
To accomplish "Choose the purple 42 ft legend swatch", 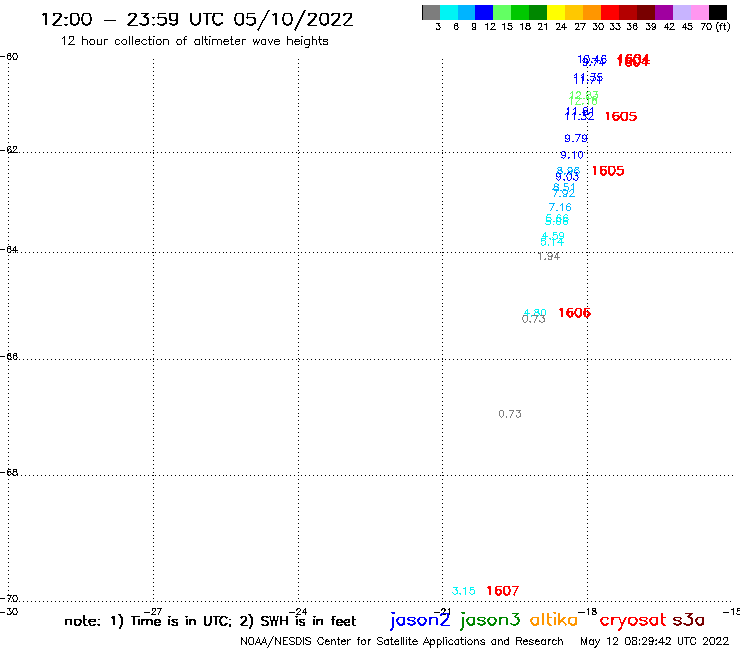I will coord(664,12).
